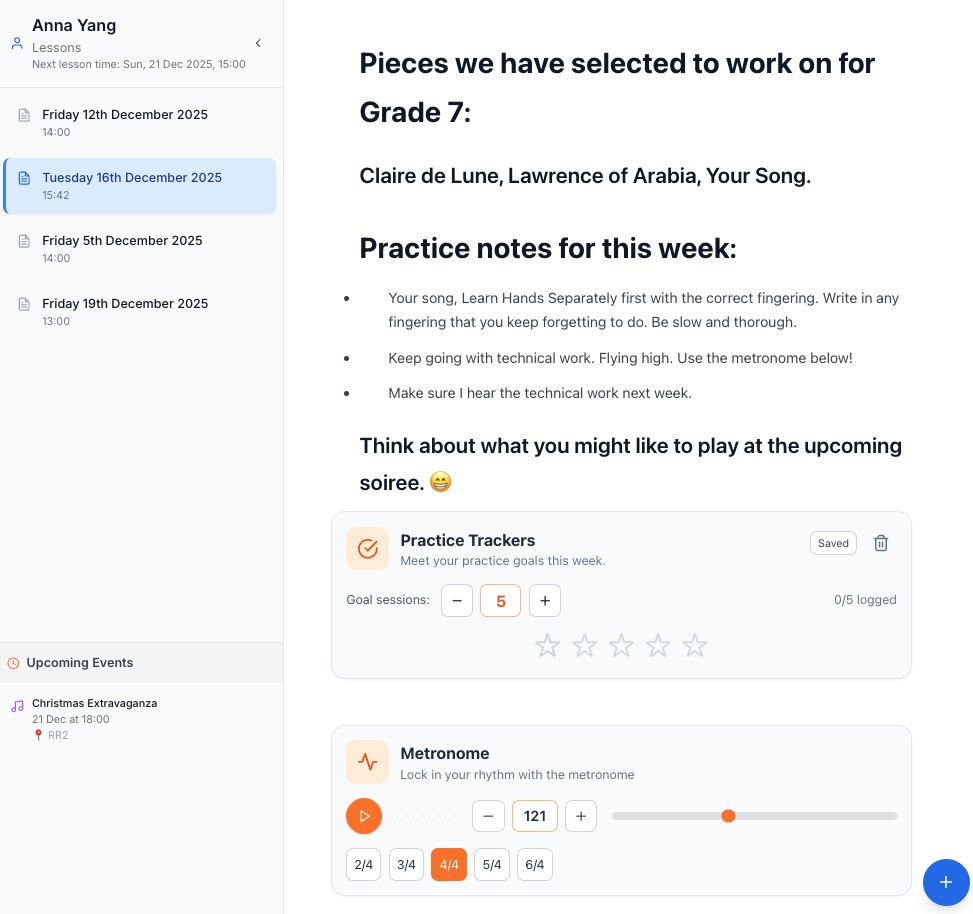This screenshot has height=914, width=973.
Task: Mark the third practice session star
Action: [621, 646]
